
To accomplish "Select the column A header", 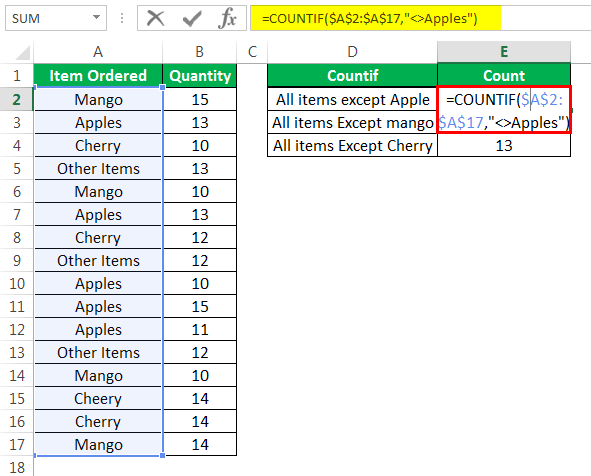I will click(98, 52).
